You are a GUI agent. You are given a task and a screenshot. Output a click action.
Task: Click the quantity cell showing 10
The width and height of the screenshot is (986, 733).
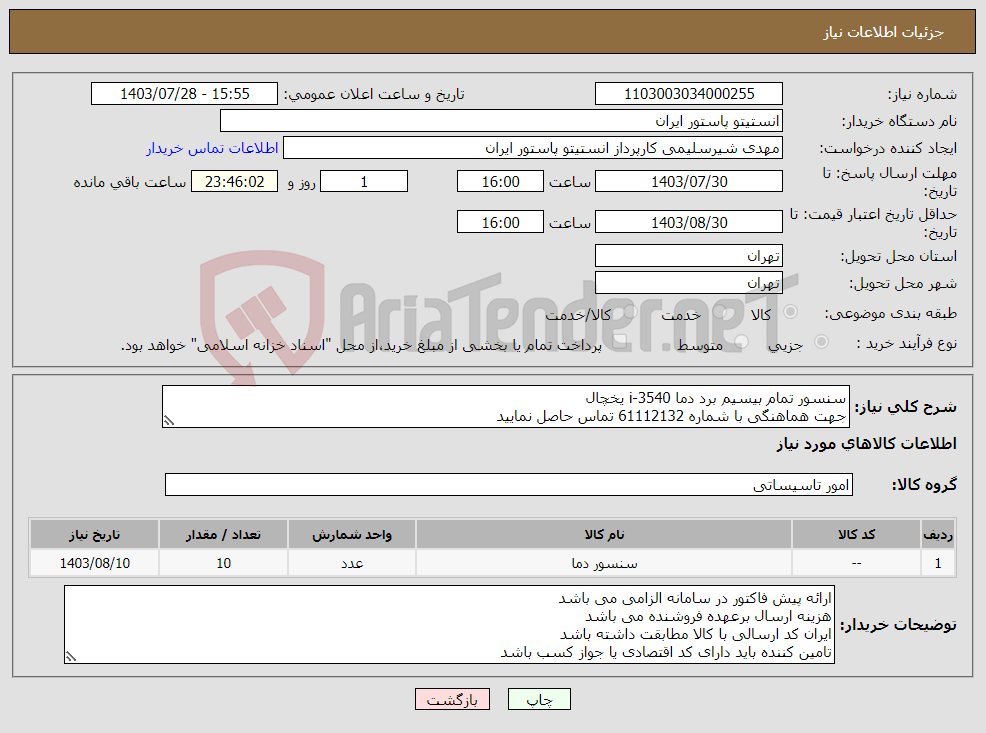223,563
